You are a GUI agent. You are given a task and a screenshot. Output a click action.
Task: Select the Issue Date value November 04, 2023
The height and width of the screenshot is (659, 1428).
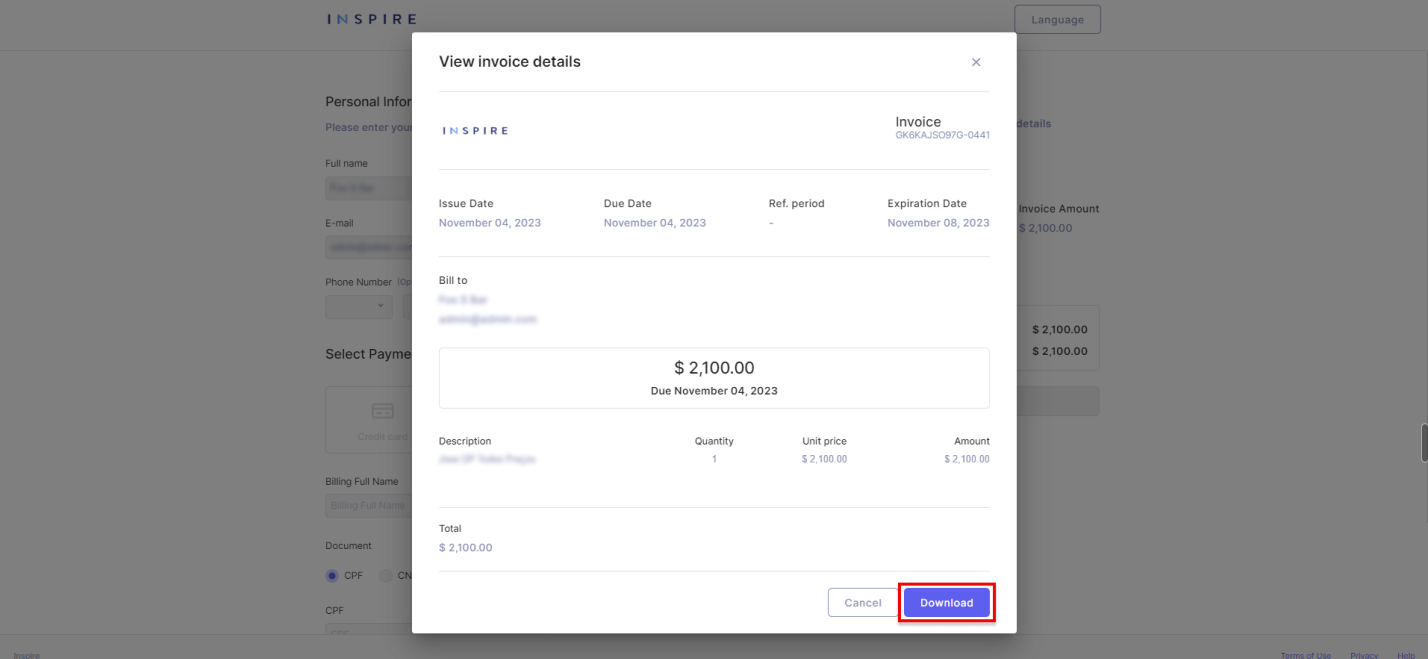click(490, 223)
